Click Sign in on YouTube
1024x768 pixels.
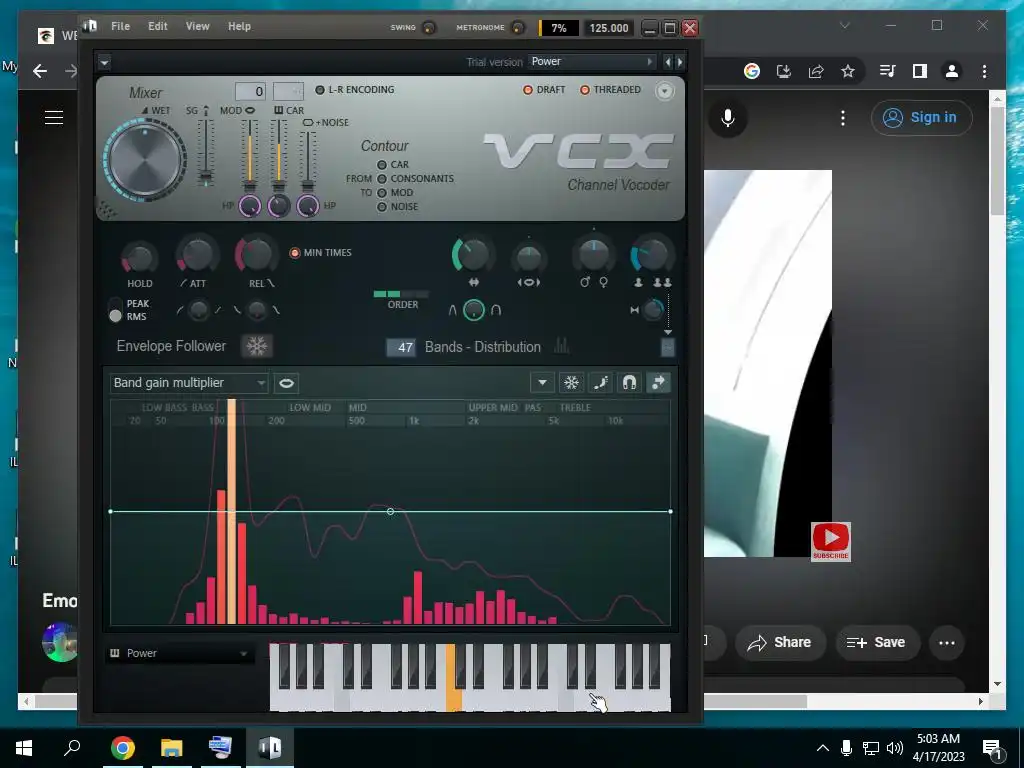pos(921,118)
